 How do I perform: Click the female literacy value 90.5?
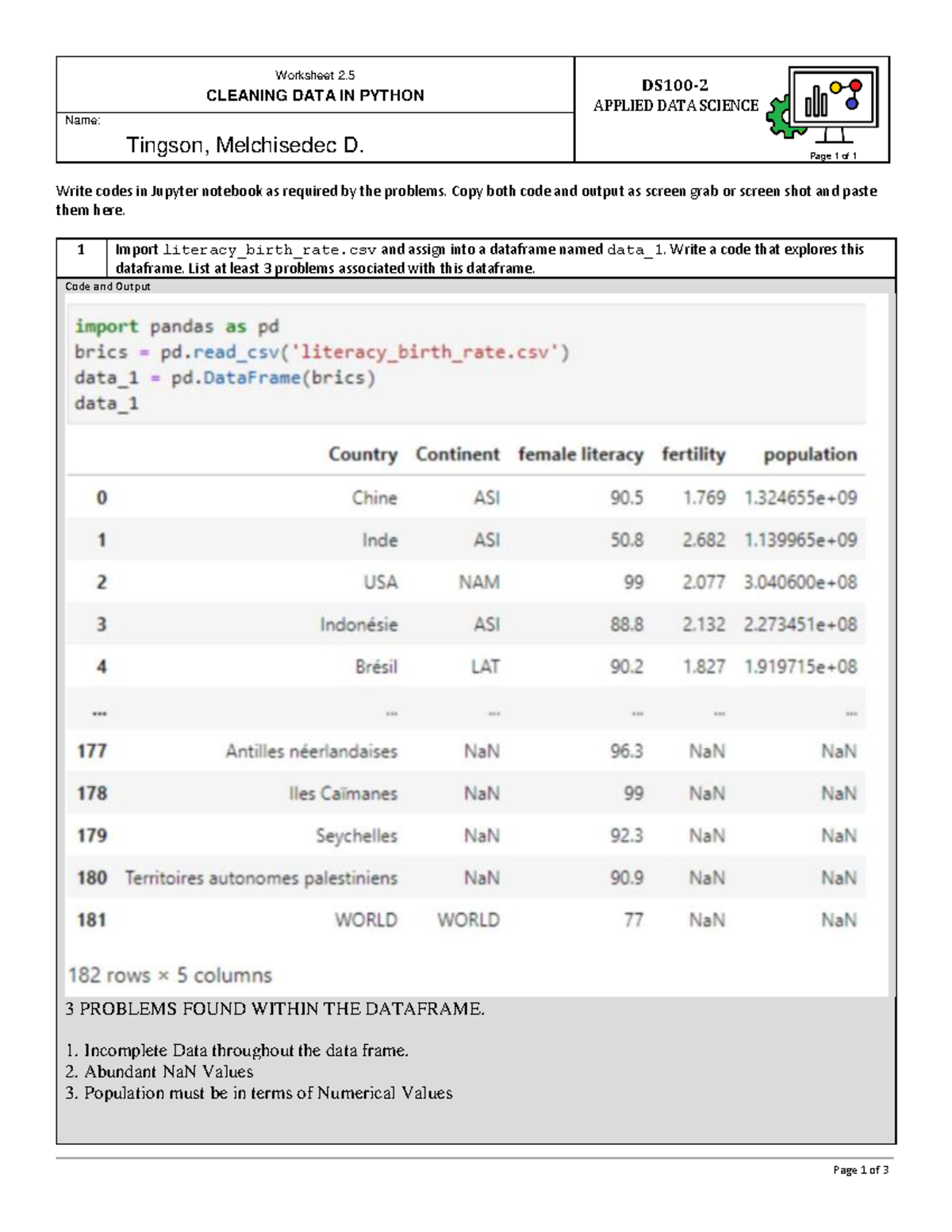pos(626,497)
